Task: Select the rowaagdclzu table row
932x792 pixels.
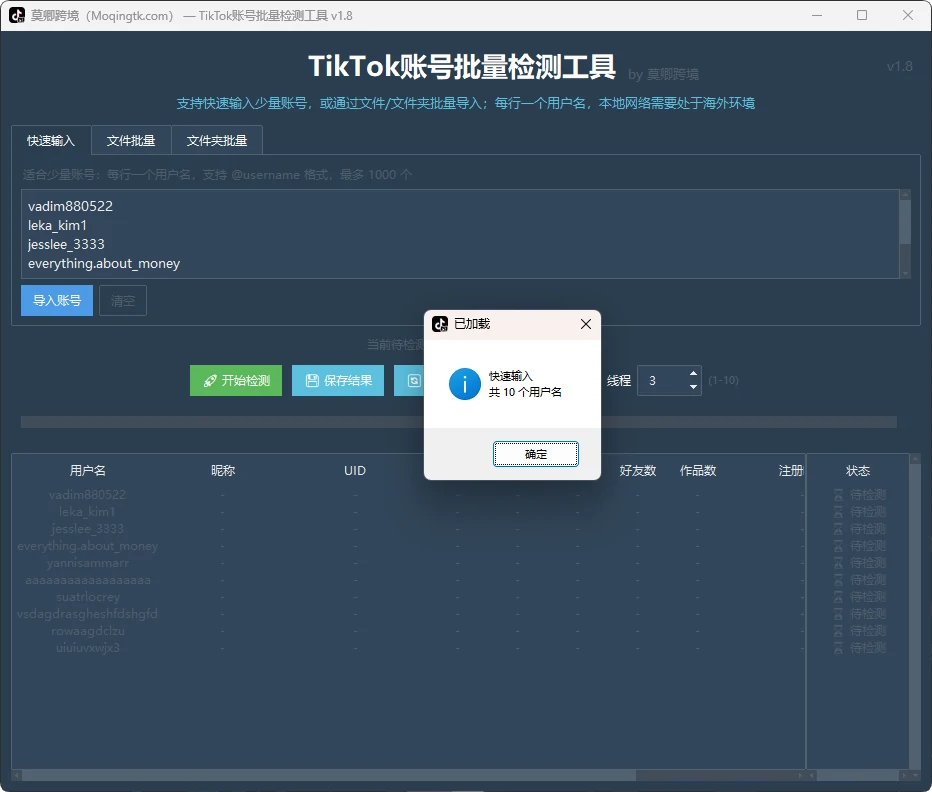Action: coord(408,631)
